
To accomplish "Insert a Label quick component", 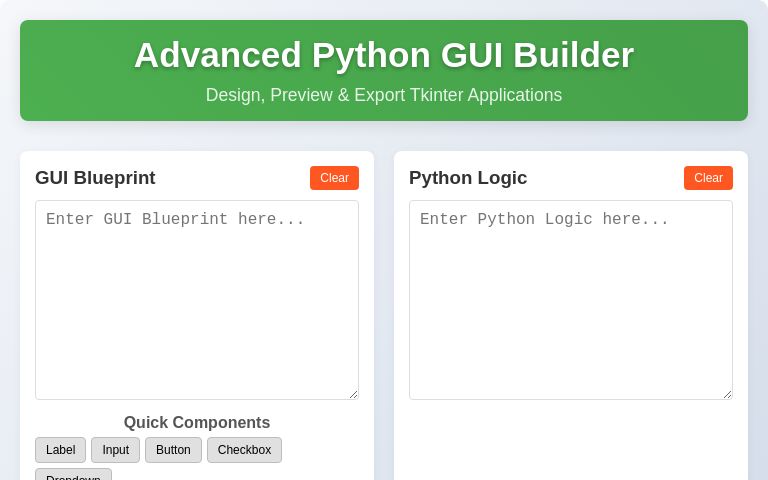I will [60, 450].
